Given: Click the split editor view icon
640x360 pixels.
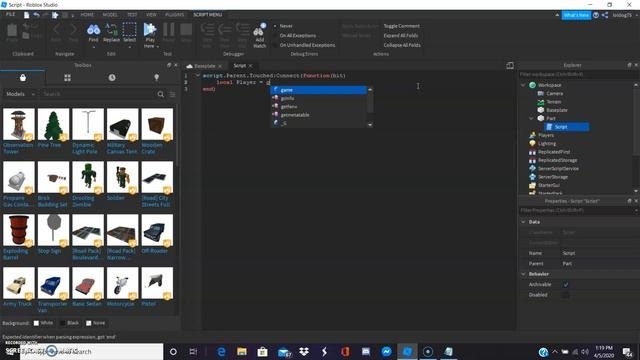Looking at the screenshot, I should pos(510,66).
